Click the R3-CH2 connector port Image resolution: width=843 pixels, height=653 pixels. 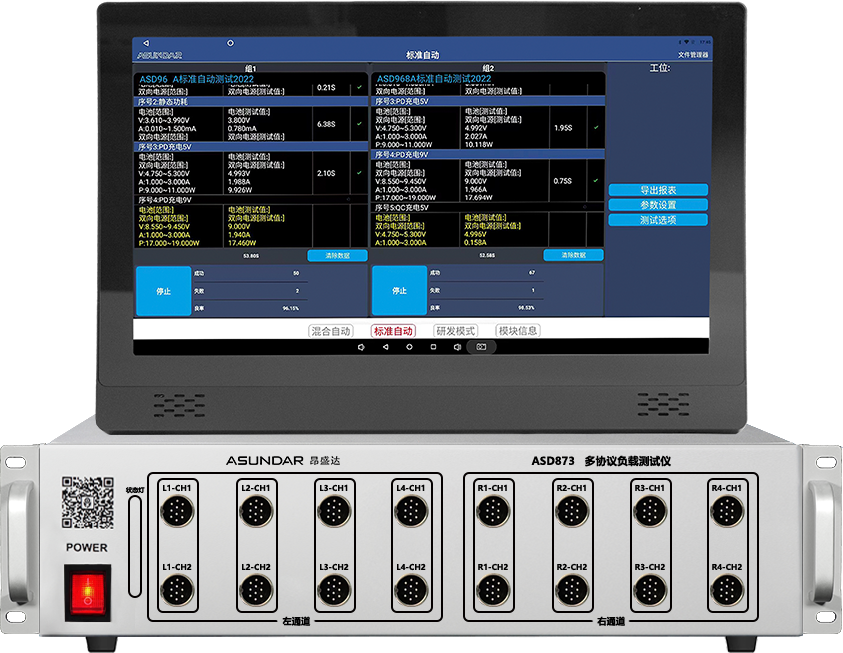650,590
